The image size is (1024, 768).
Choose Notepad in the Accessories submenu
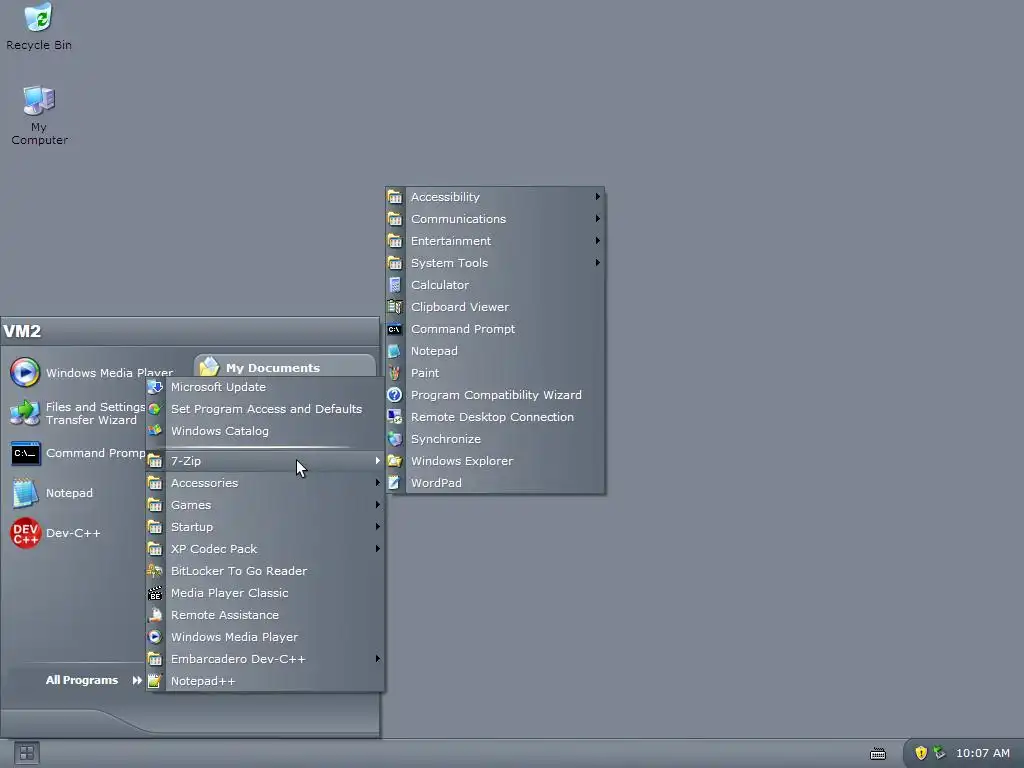495,351
